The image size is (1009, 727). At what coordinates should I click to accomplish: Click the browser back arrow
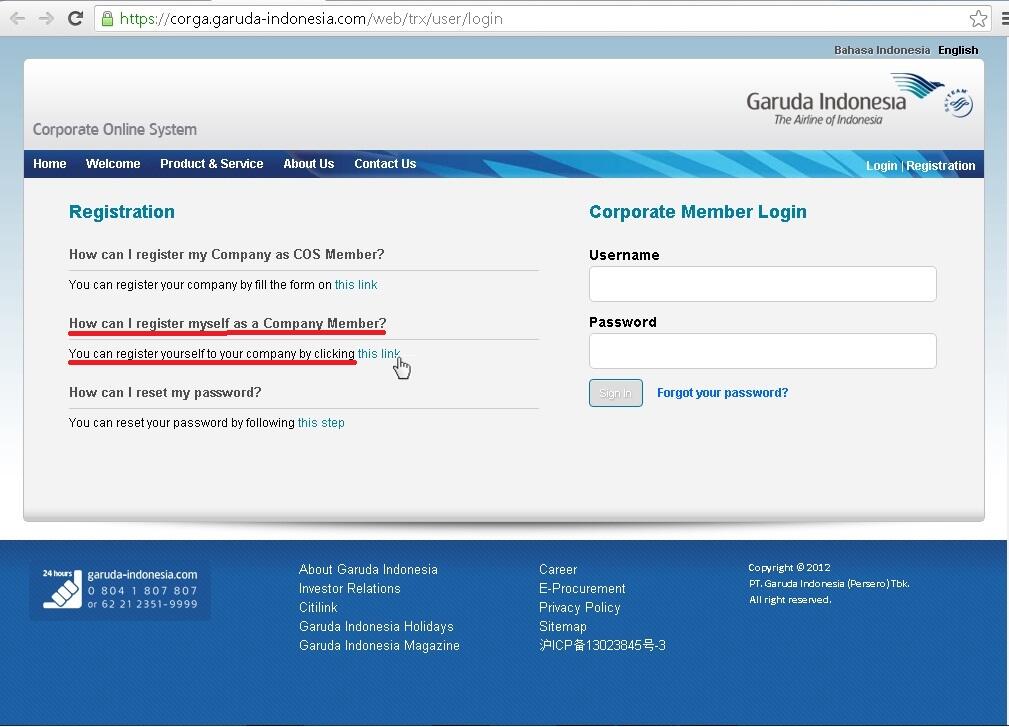point(17,19)
